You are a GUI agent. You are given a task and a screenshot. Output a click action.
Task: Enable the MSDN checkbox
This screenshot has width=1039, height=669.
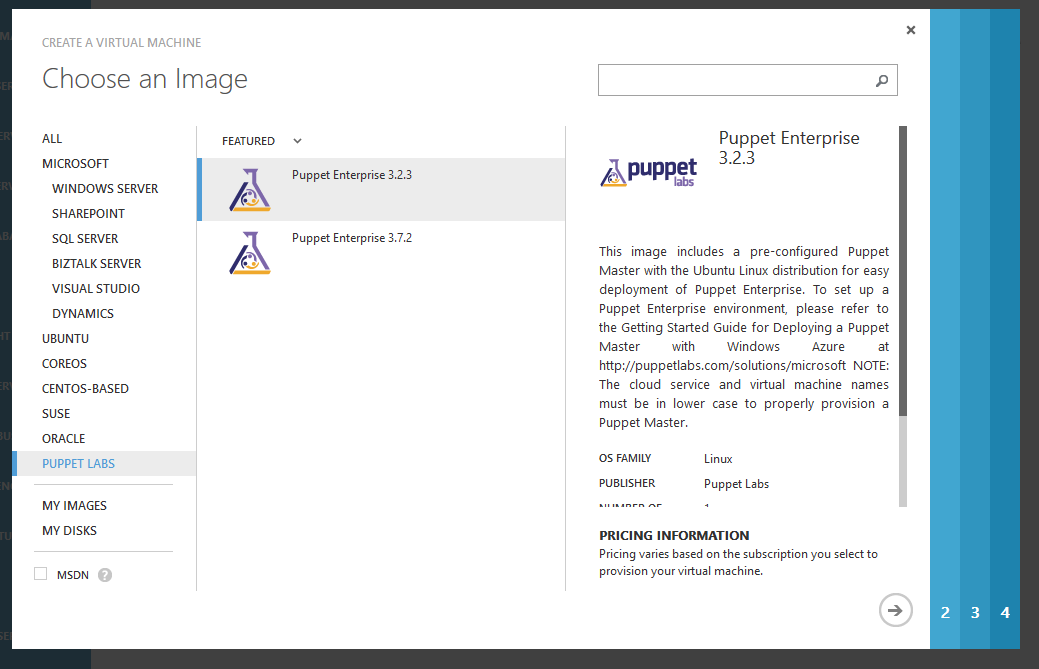[x=41, y=574]
